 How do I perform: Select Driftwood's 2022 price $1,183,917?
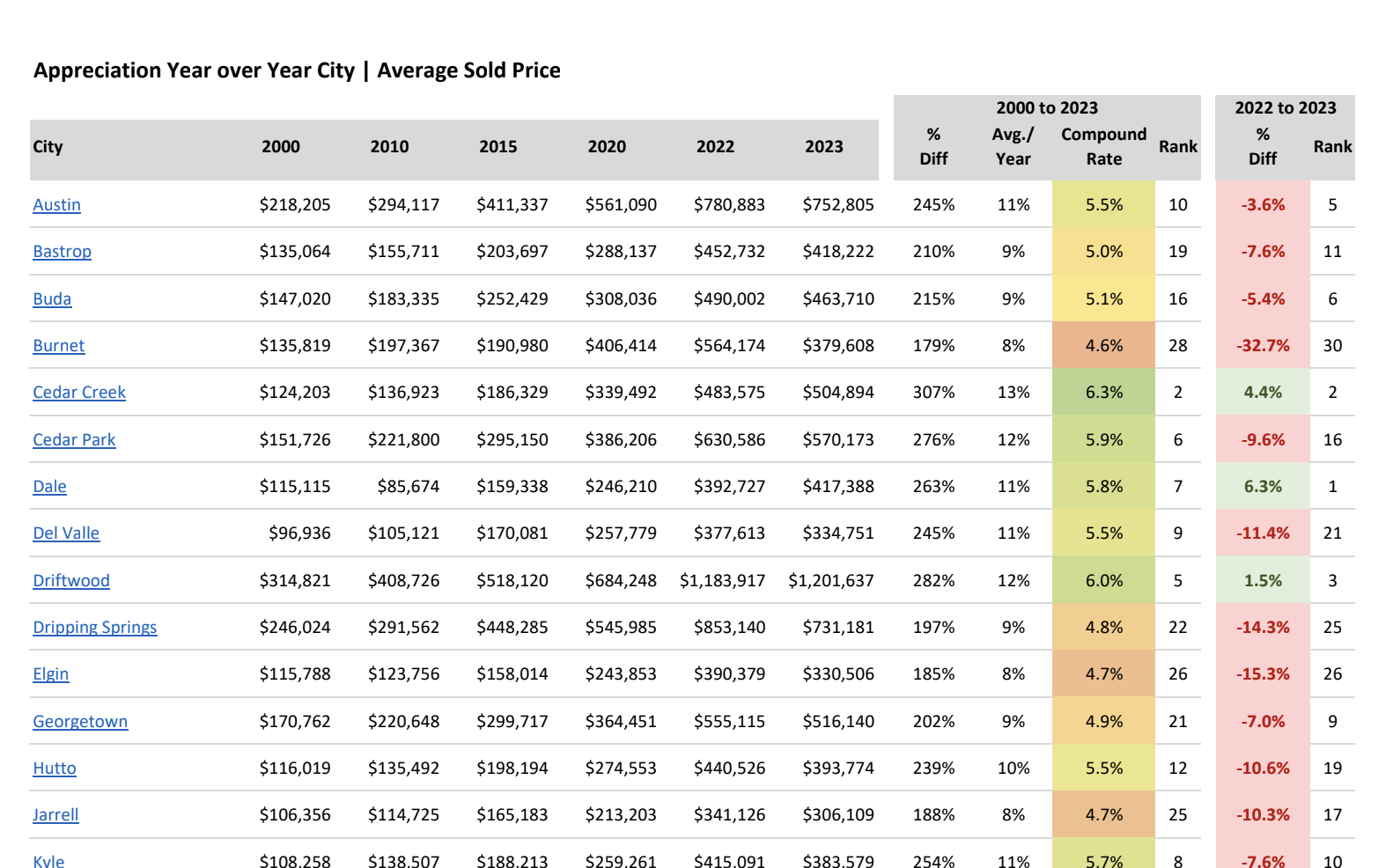tap(722, 581)
